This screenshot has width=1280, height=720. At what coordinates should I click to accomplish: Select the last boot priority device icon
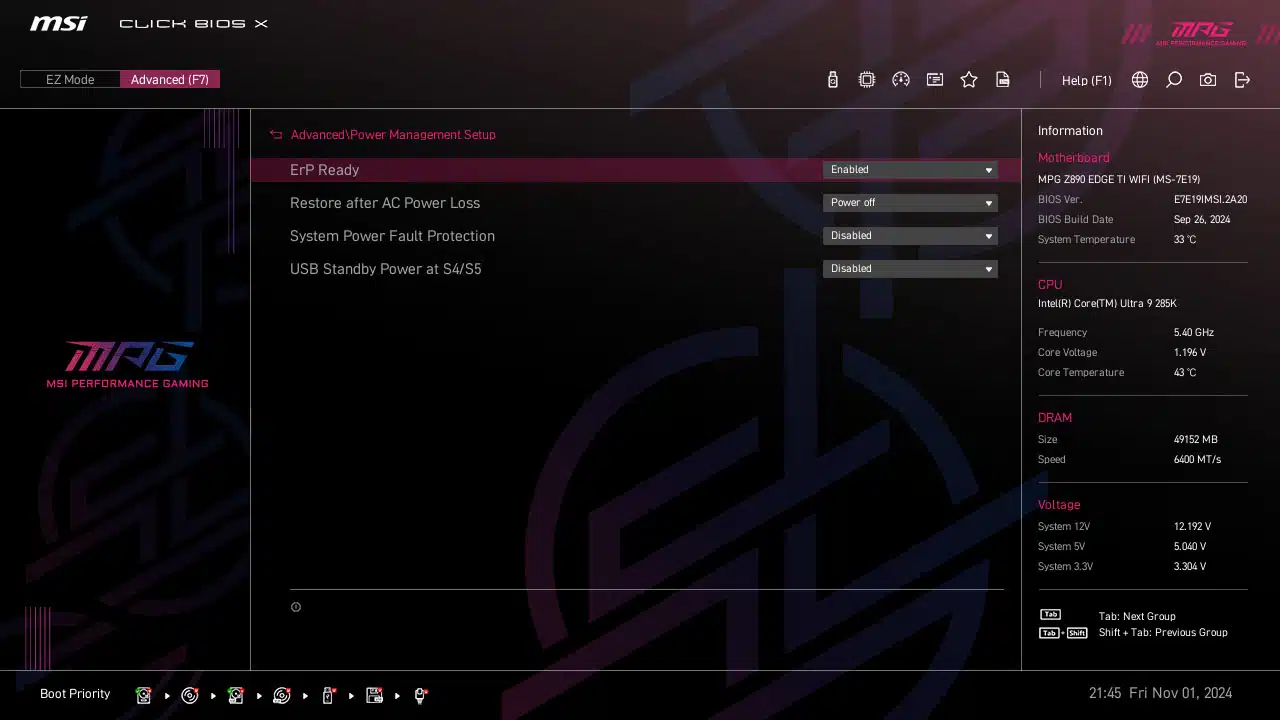click(421, 695)
